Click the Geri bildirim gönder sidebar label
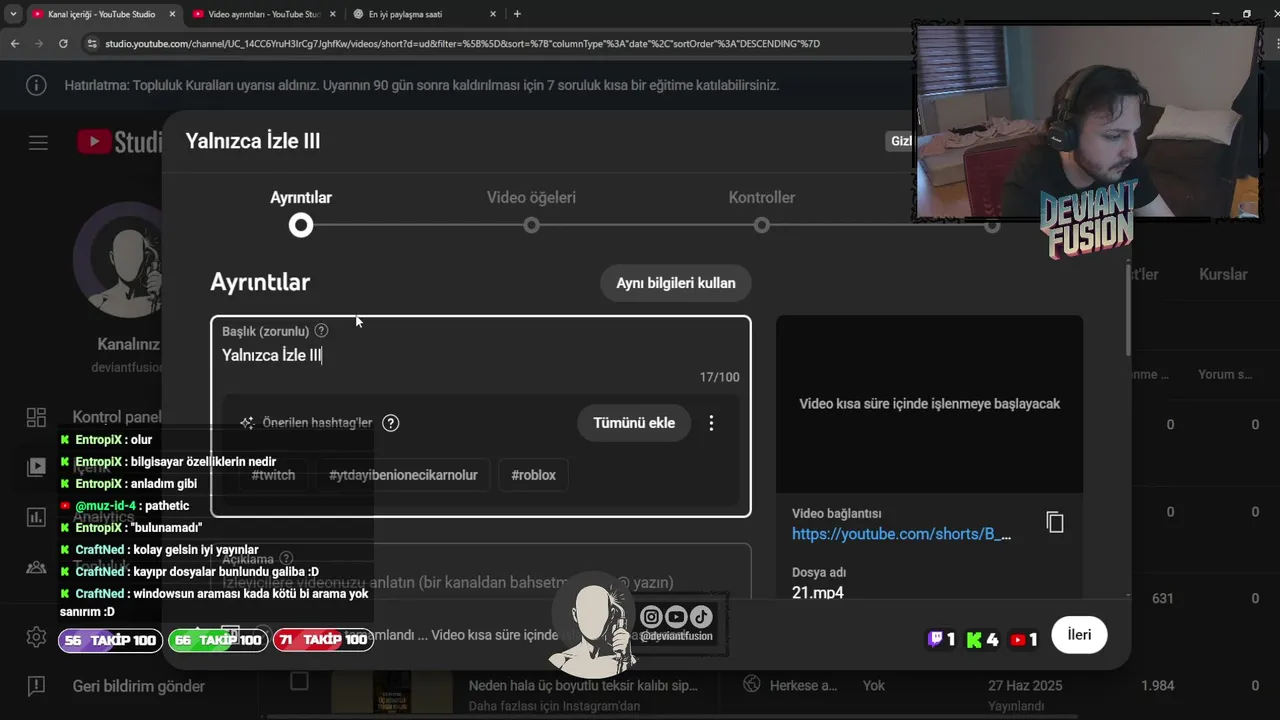This screenshot has width=1280, height=720. pos(139,686)
